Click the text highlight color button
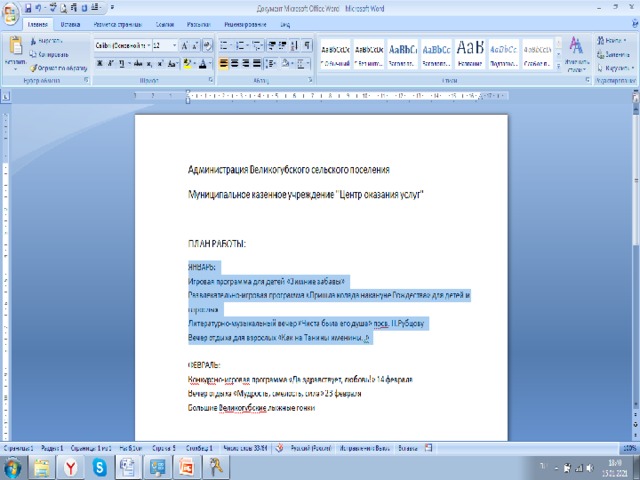This screenshot has width=640, height=480. tap(188, 63)
